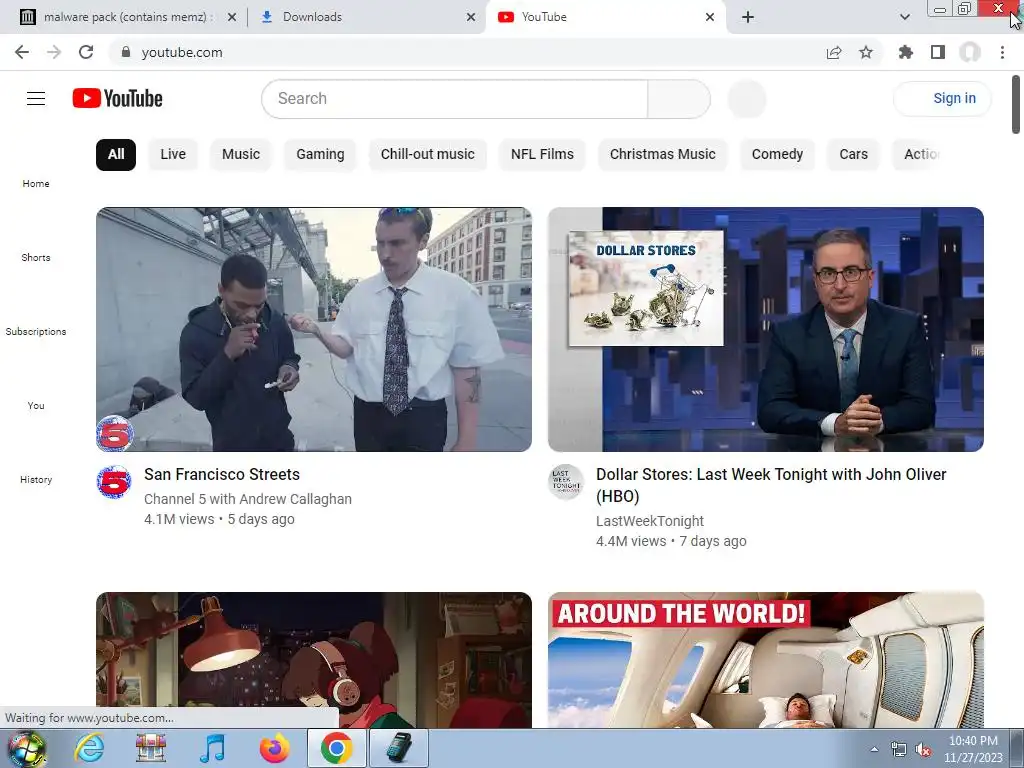Open the LastWeekTonight channel link

pos(650,521)
